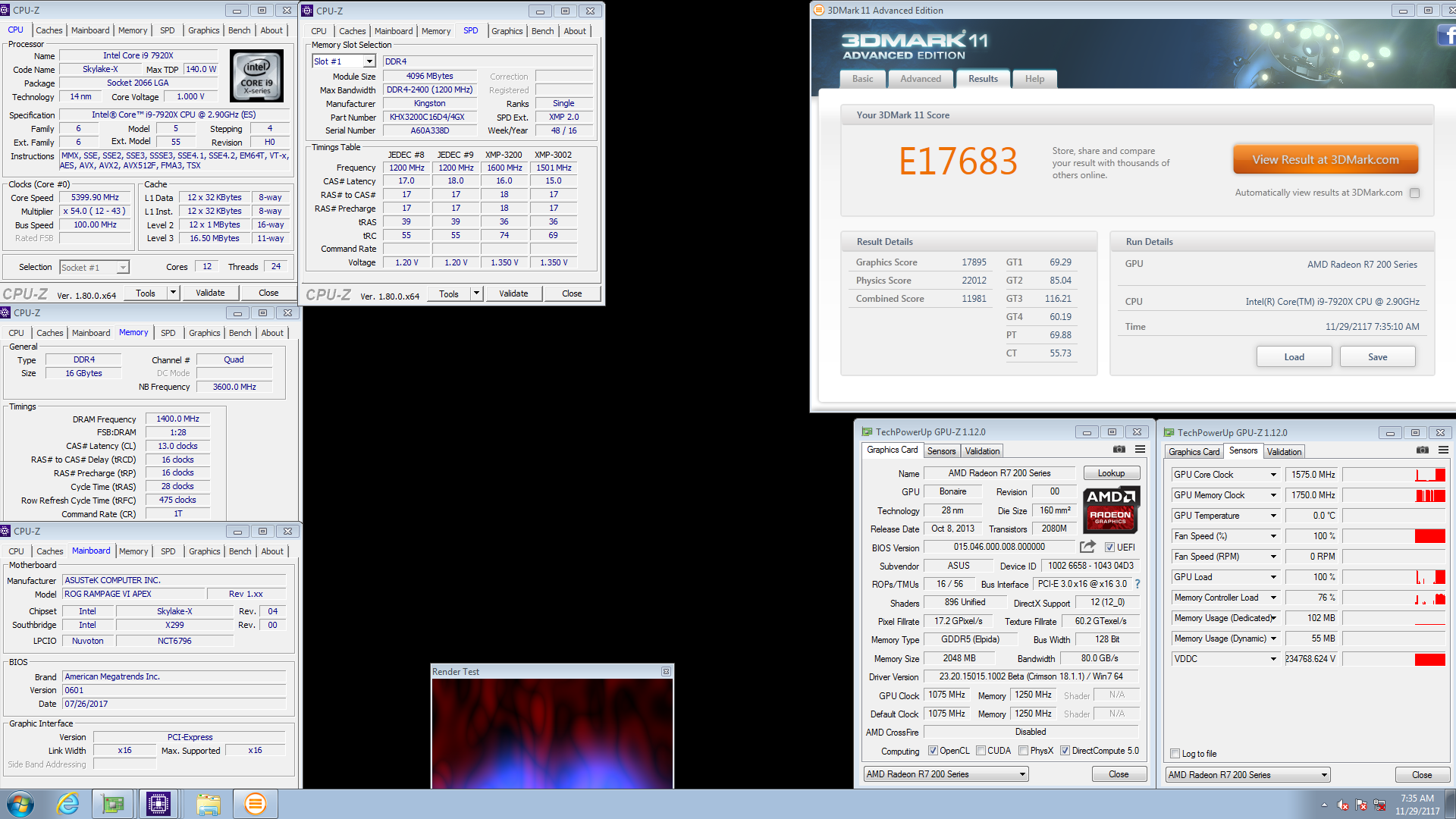
Task: Switch to GPU-Z via its taskbar icon
Action: click(x=113, y=804)
